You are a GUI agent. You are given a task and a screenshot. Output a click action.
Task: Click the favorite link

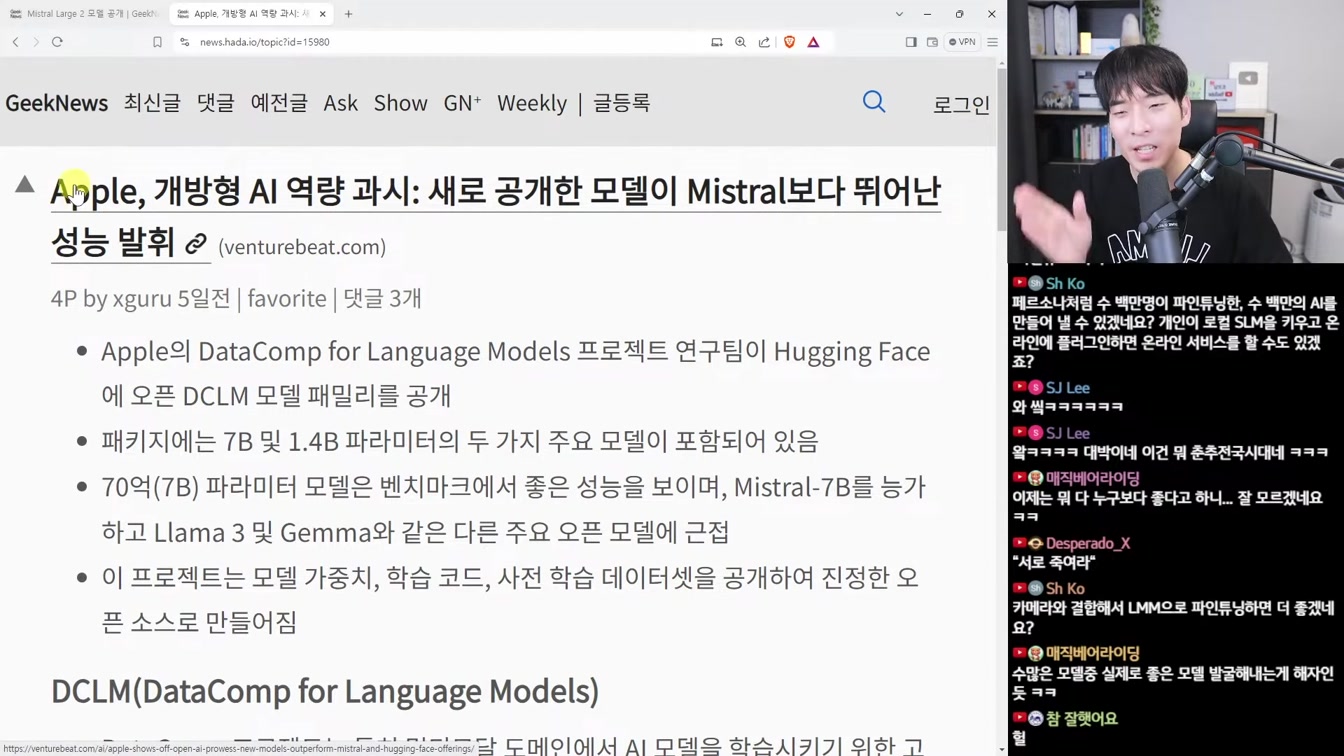tap(287, 298)
